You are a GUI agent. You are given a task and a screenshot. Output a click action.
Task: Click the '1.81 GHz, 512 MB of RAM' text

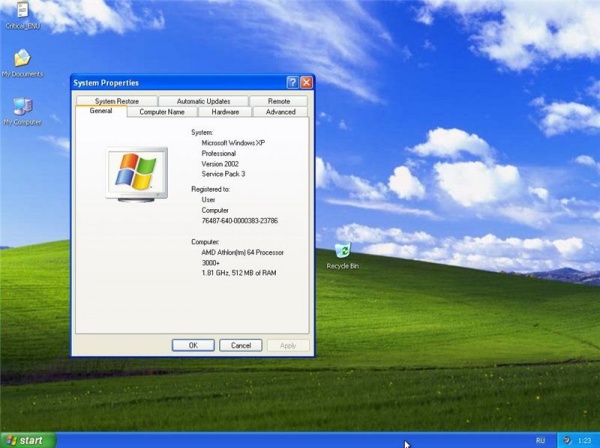tap(239, 273)
